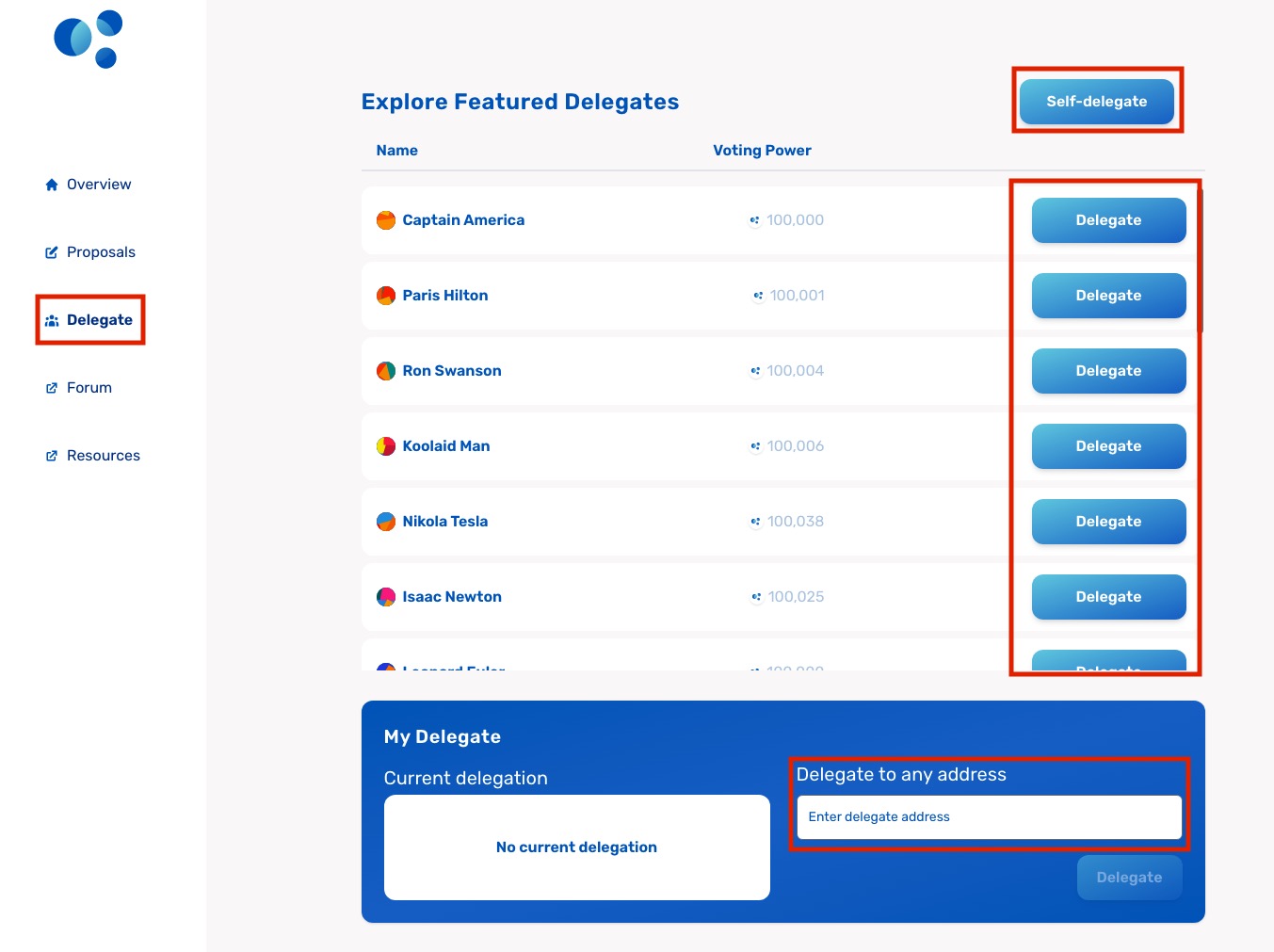Open the Forum link in sidebar
The image size is (1274, 952).
coord(89,388)
